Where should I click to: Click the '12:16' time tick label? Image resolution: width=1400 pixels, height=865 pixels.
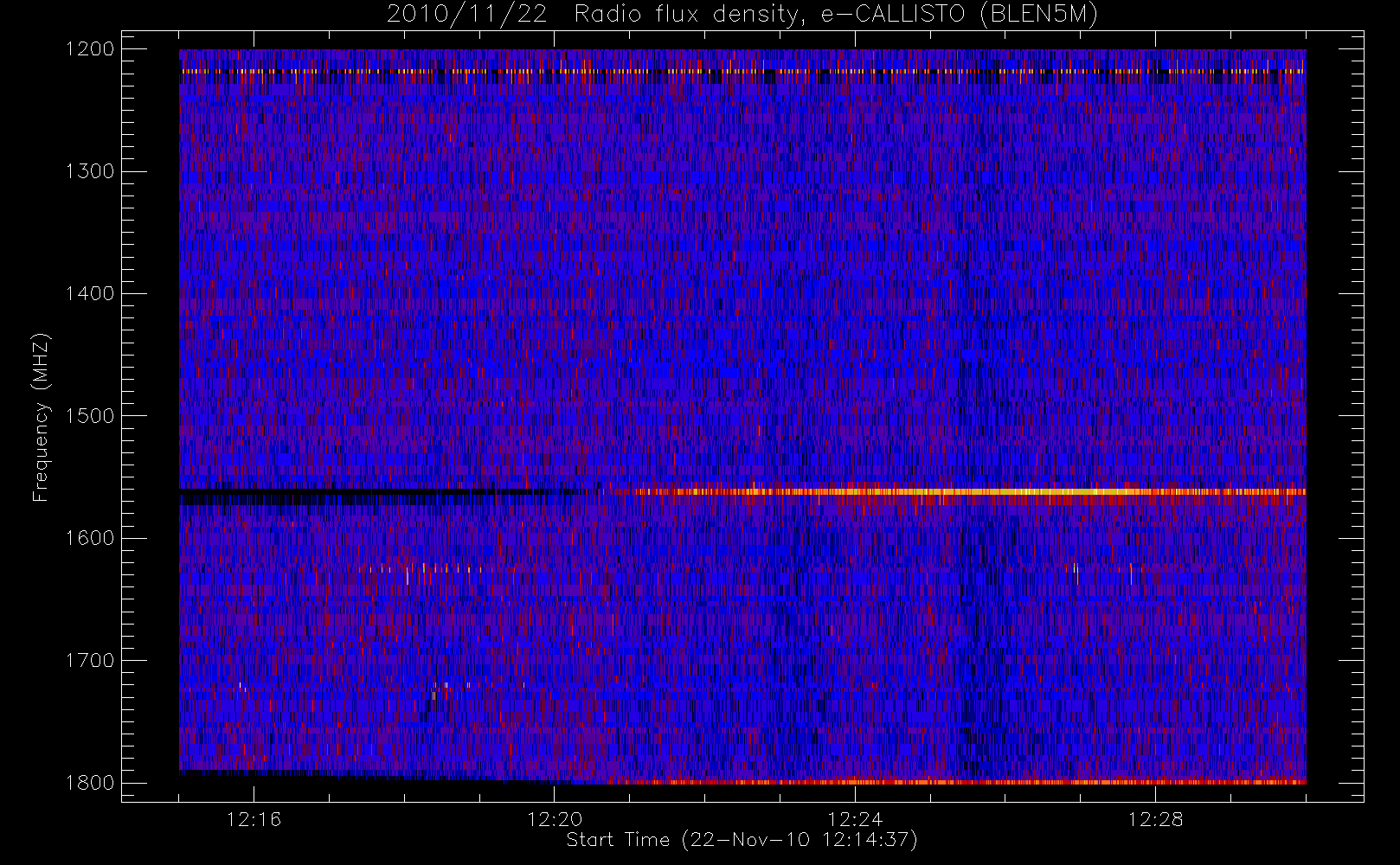tap(254, 819)
